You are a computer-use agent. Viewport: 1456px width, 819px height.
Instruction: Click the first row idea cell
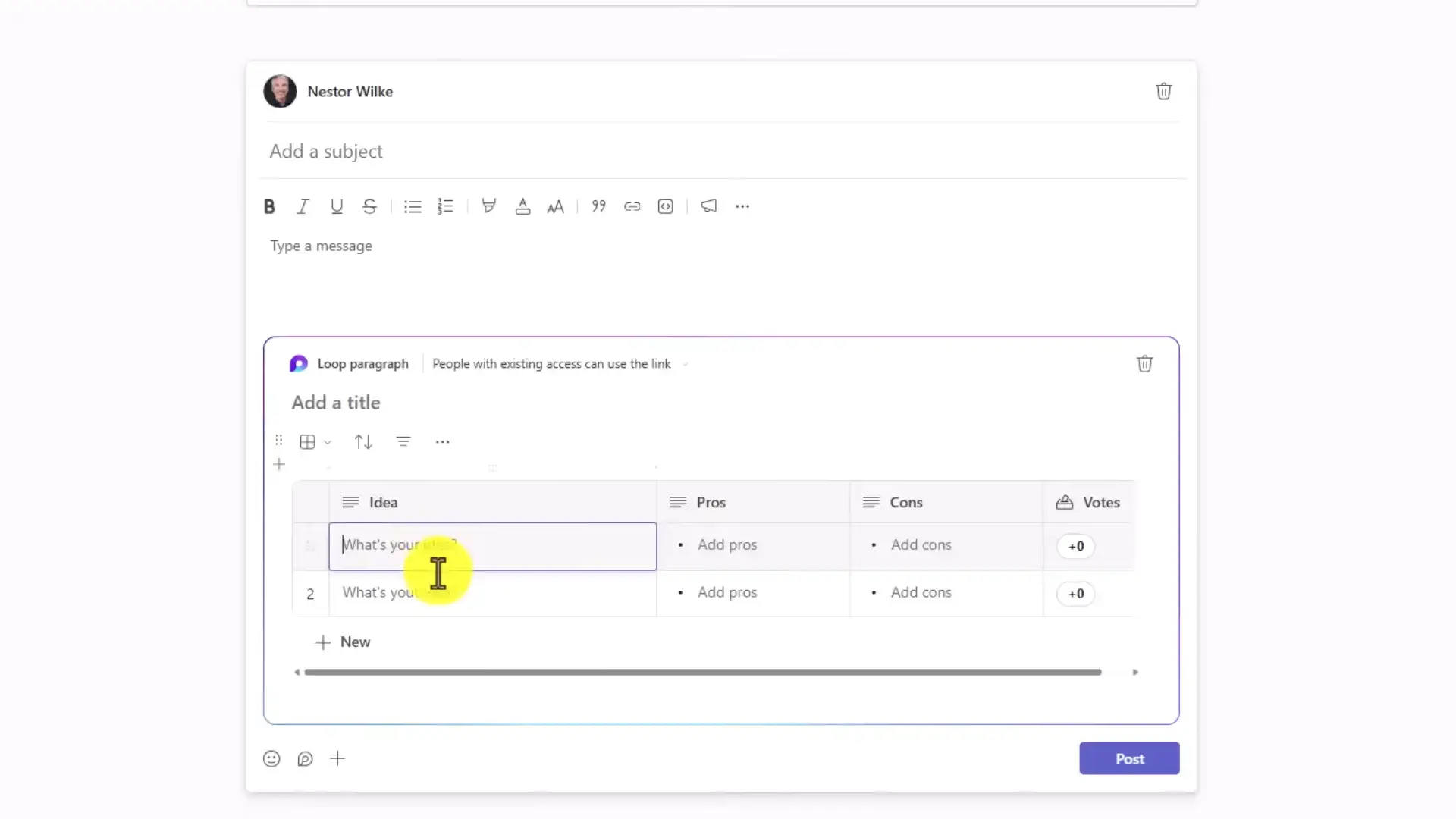[493, 546]
